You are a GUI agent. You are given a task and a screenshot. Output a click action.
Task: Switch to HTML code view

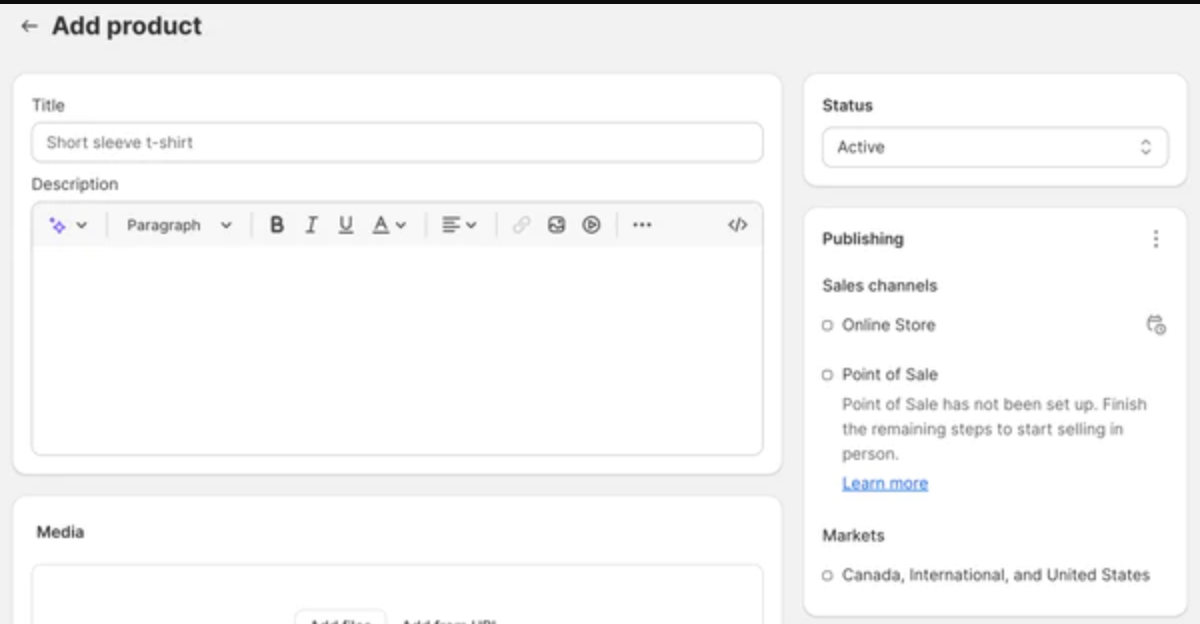coord(737,225)
